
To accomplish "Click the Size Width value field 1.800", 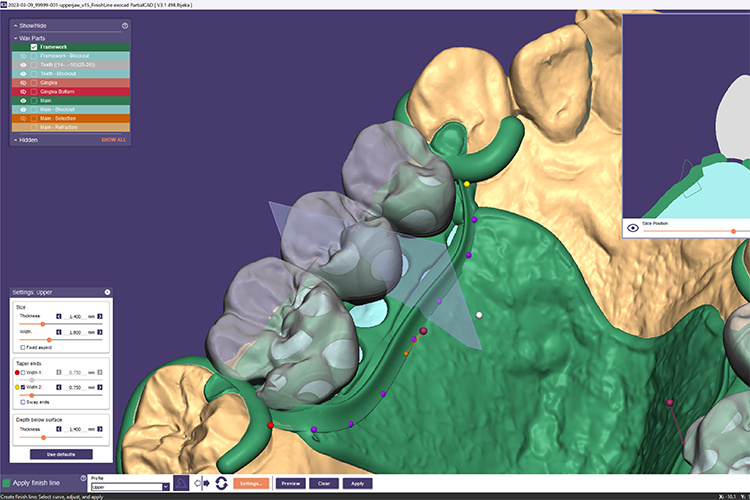I will (x=75, y=333).
